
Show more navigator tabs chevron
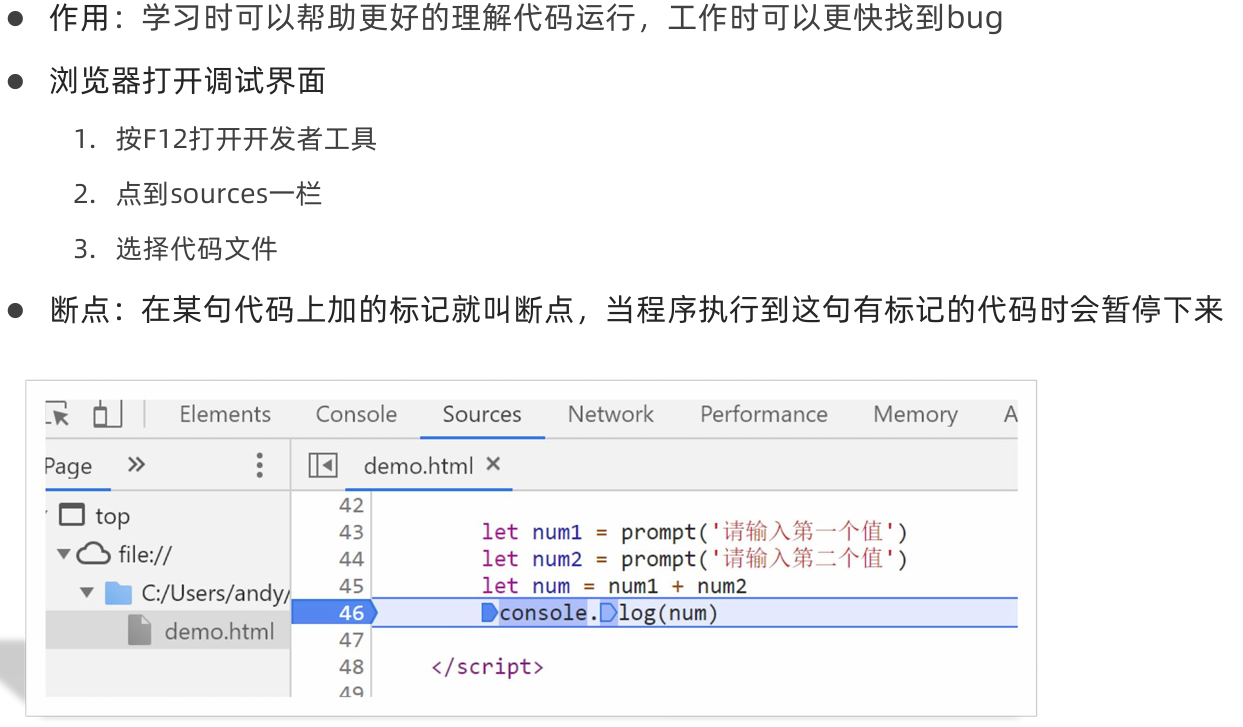tap(137, 465)
